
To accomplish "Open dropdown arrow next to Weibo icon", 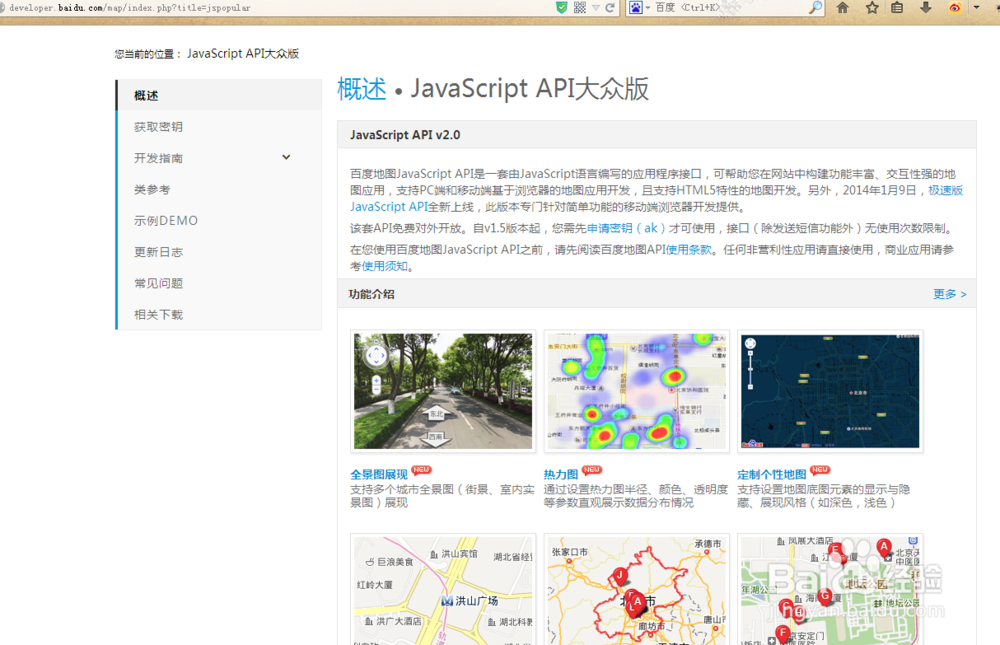I will [x=976, y=8].
